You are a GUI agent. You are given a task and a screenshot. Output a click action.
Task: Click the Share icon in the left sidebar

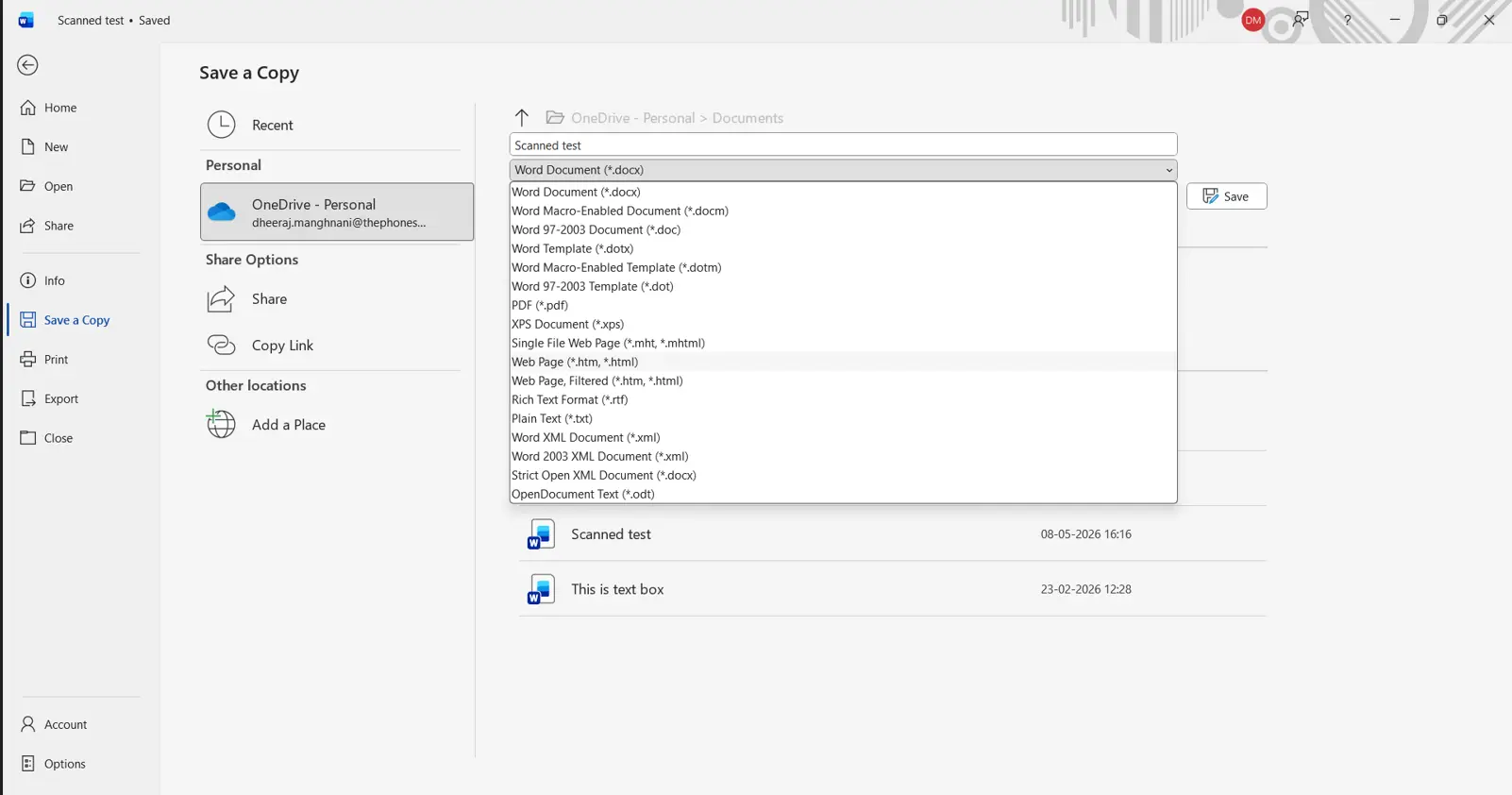pos(28,226)
